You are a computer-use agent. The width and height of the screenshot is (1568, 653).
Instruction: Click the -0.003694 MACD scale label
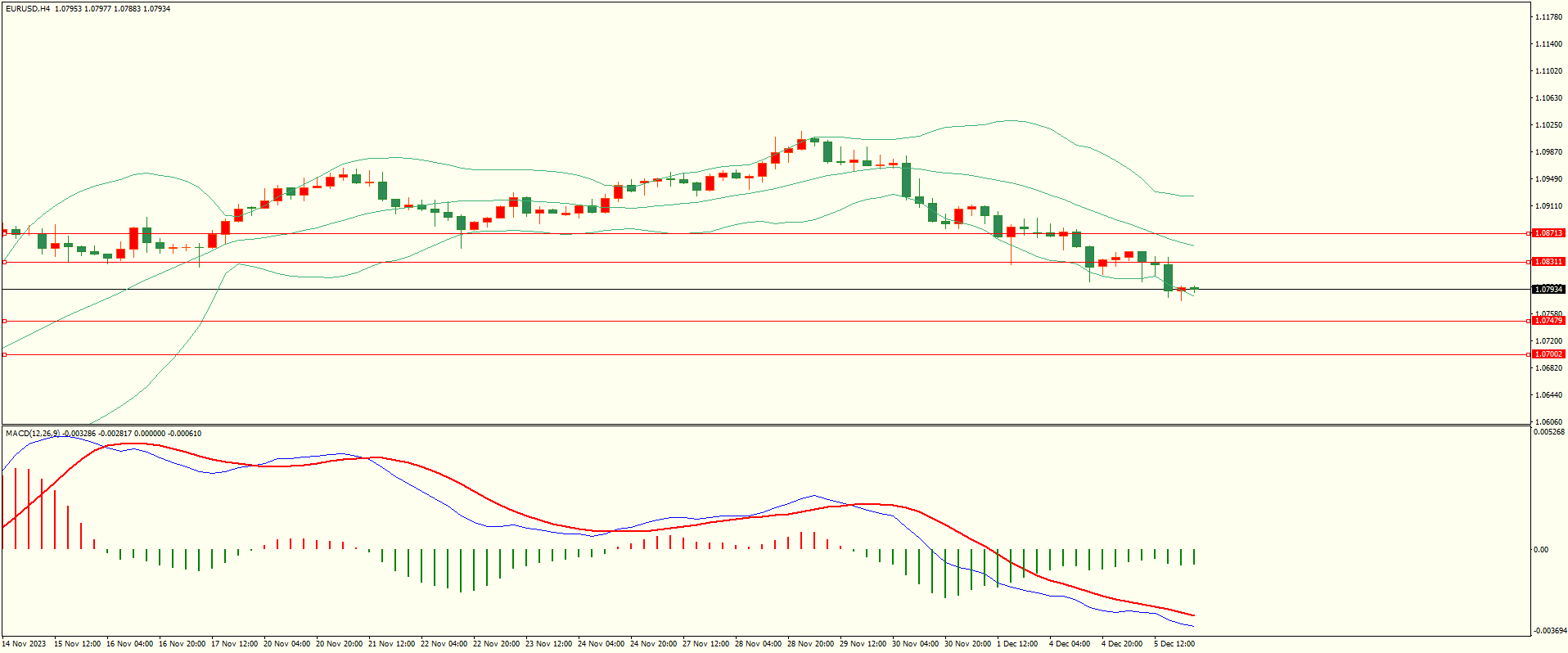[1549, 631]
